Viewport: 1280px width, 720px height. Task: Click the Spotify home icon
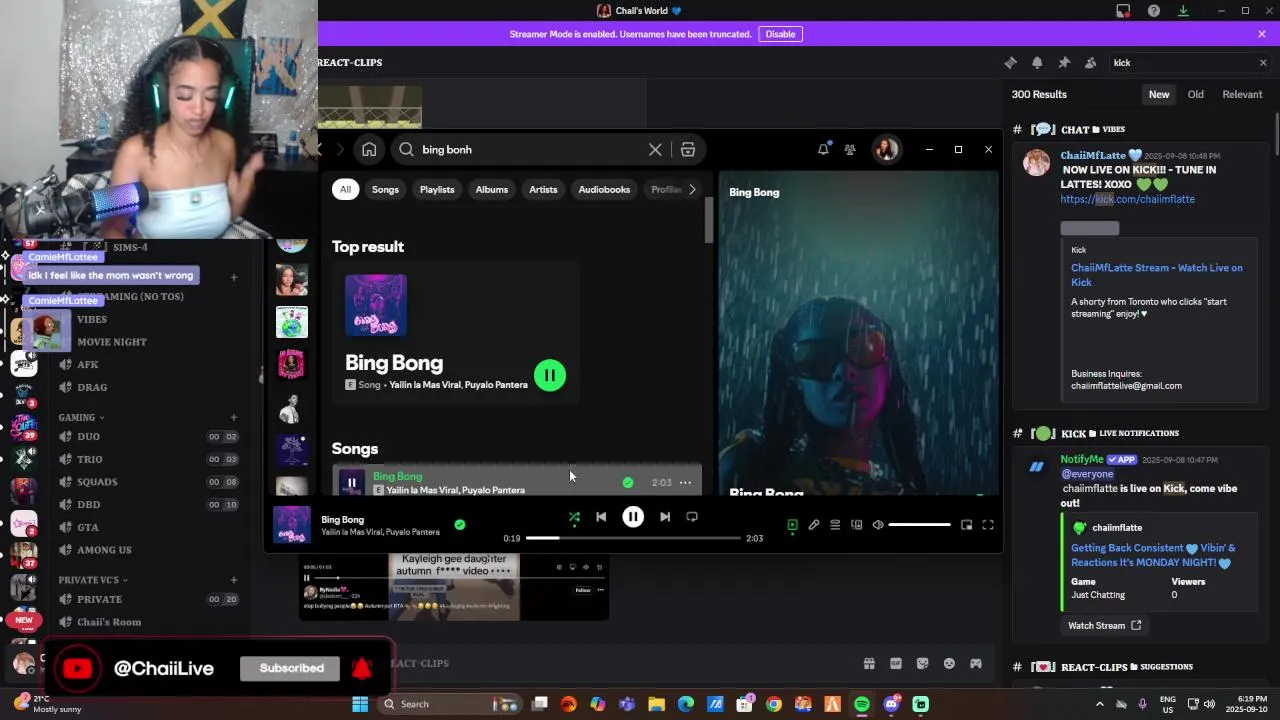(x=369, y=149)
